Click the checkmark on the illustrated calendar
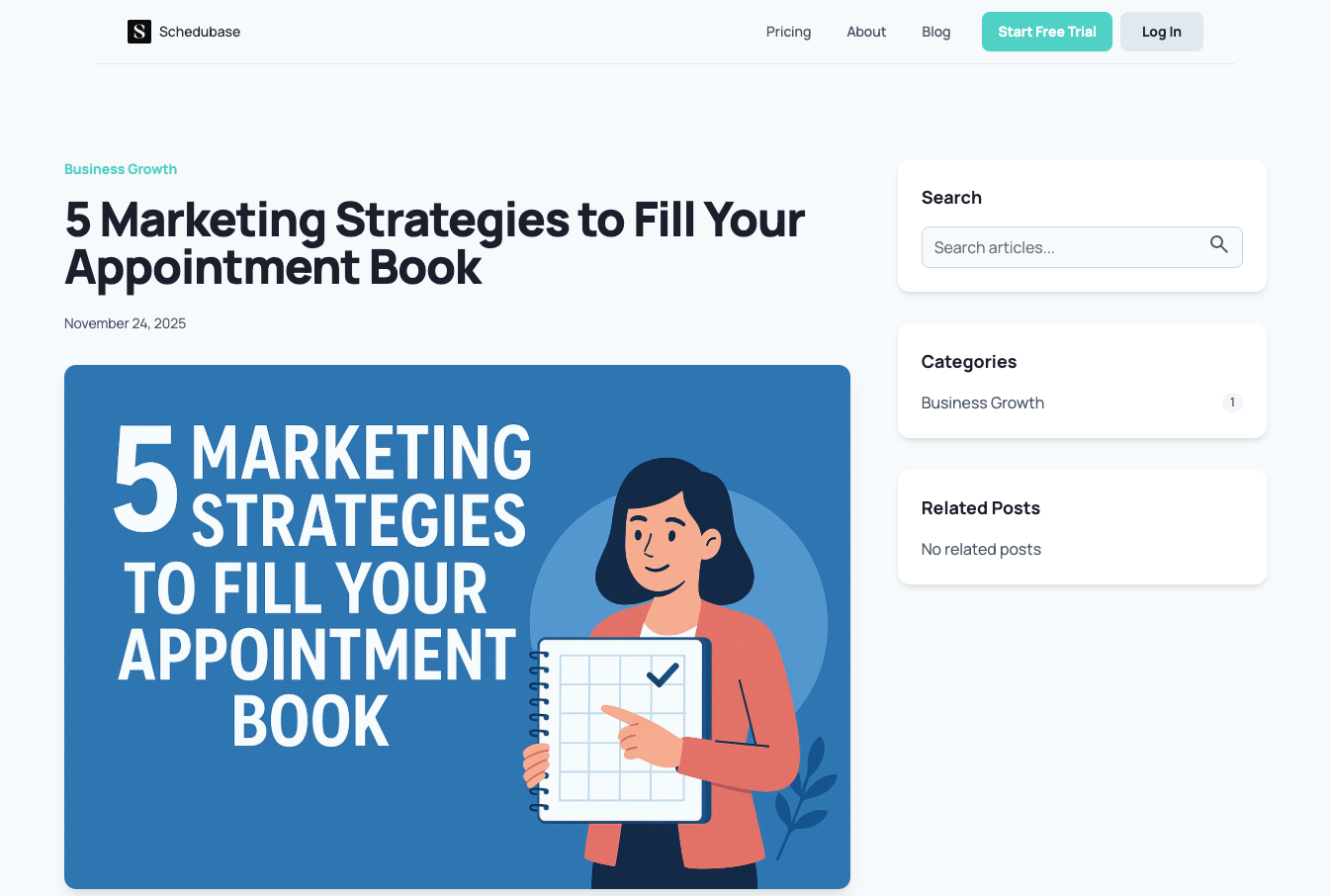This screenshot has width=1331, height=896. [663, 674]
